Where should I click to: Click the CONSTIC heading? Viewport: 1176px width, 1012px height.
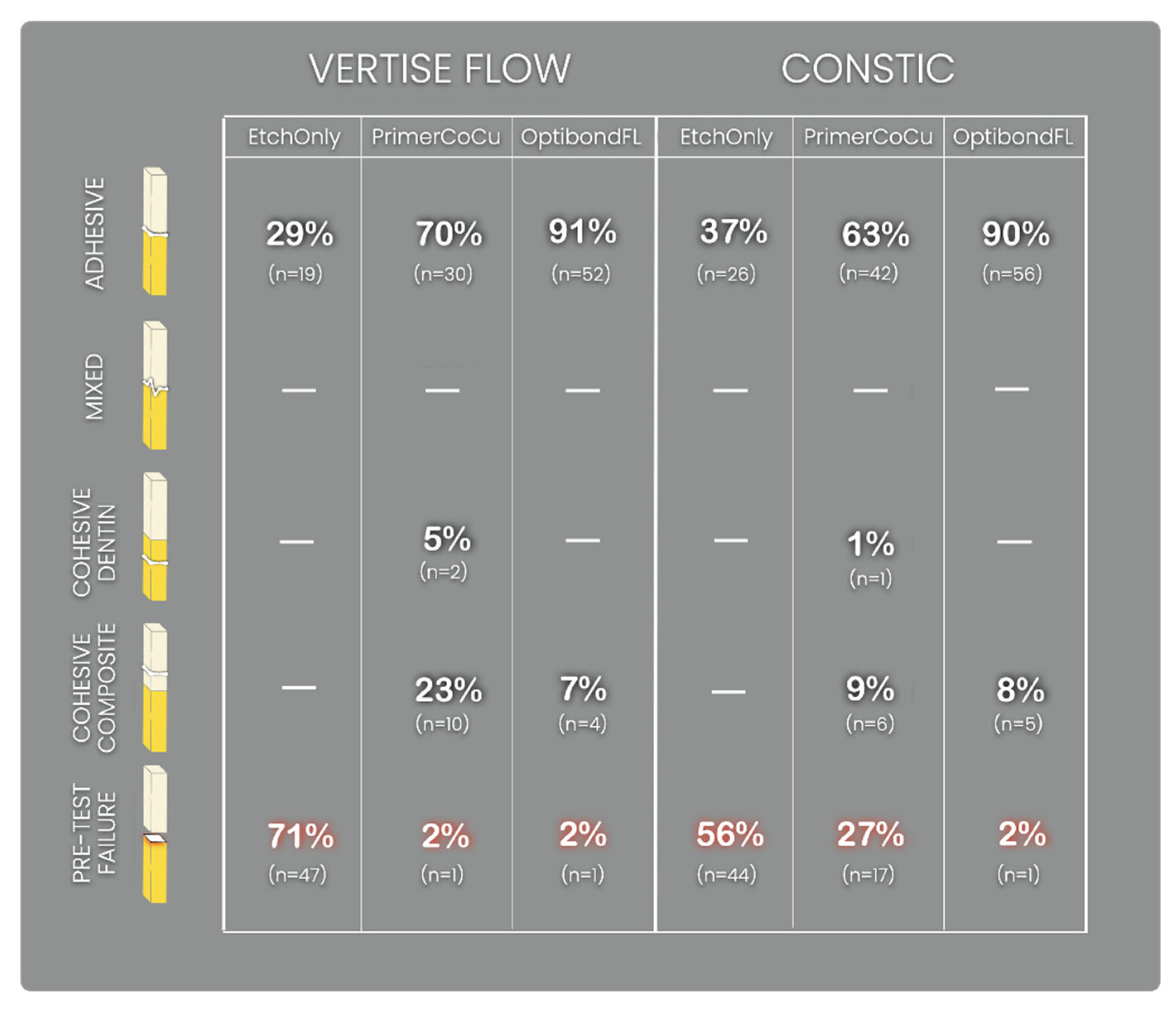pyautogui.click(x=867, y=69)
